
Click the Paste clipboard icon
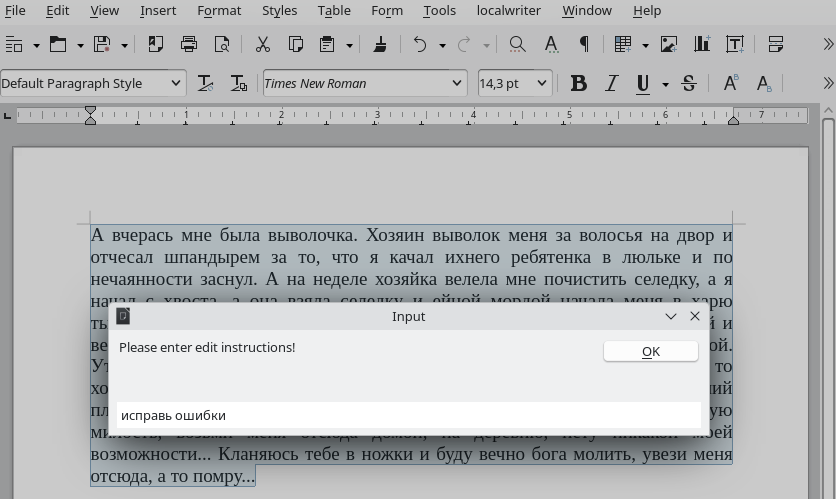[x=327, y=44]
